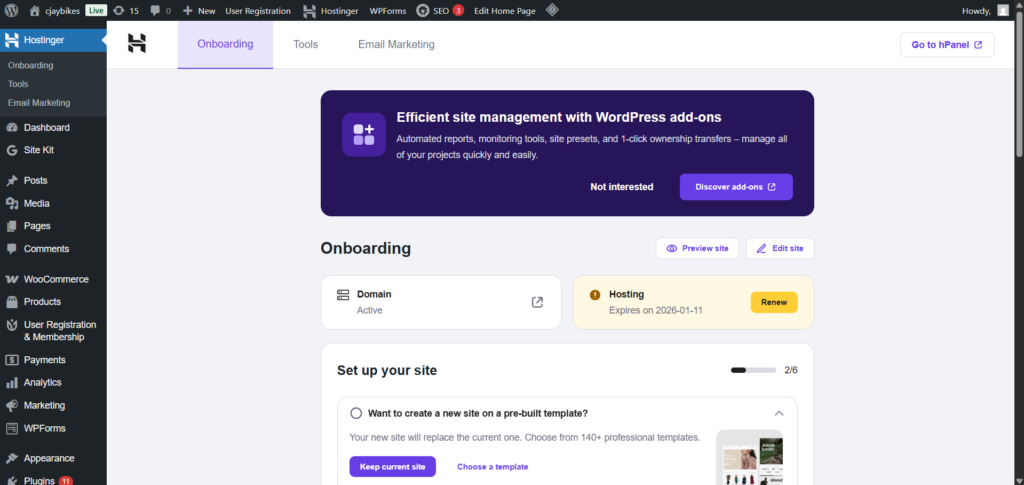Click the diamond icon in admin bar

coord(552,11)
